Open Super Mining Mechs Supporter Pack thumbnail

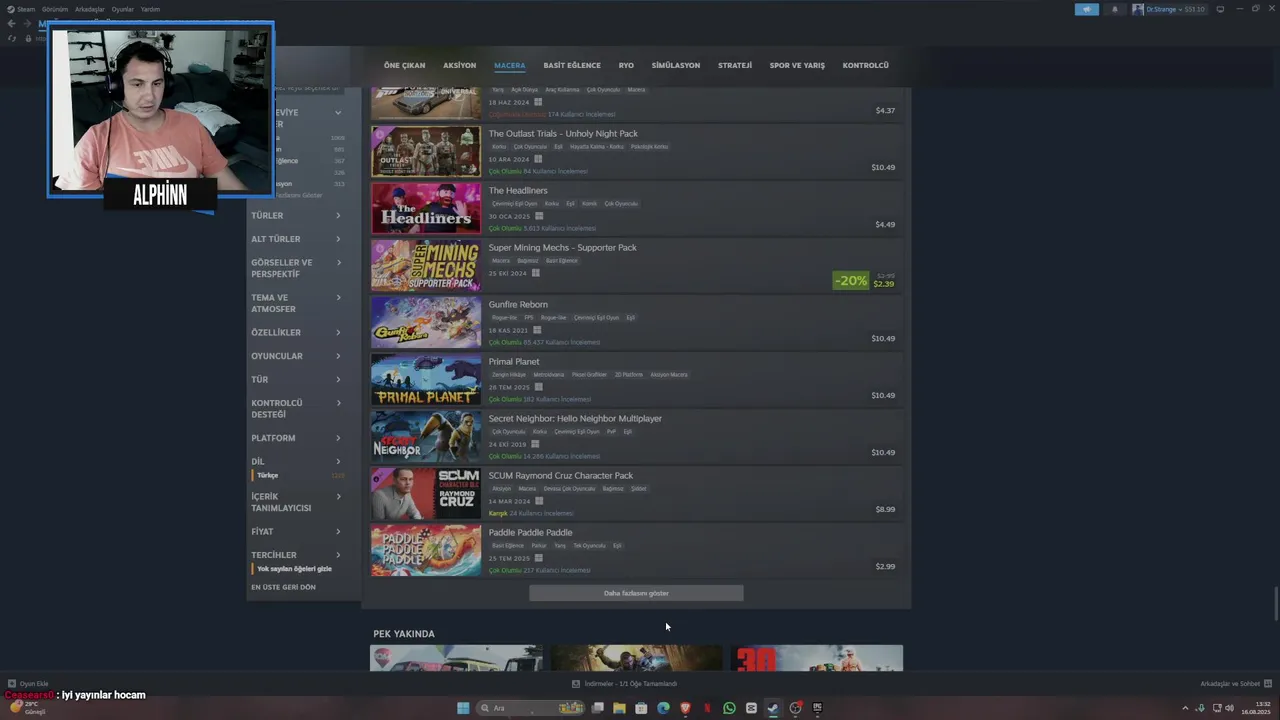[426, 265]
